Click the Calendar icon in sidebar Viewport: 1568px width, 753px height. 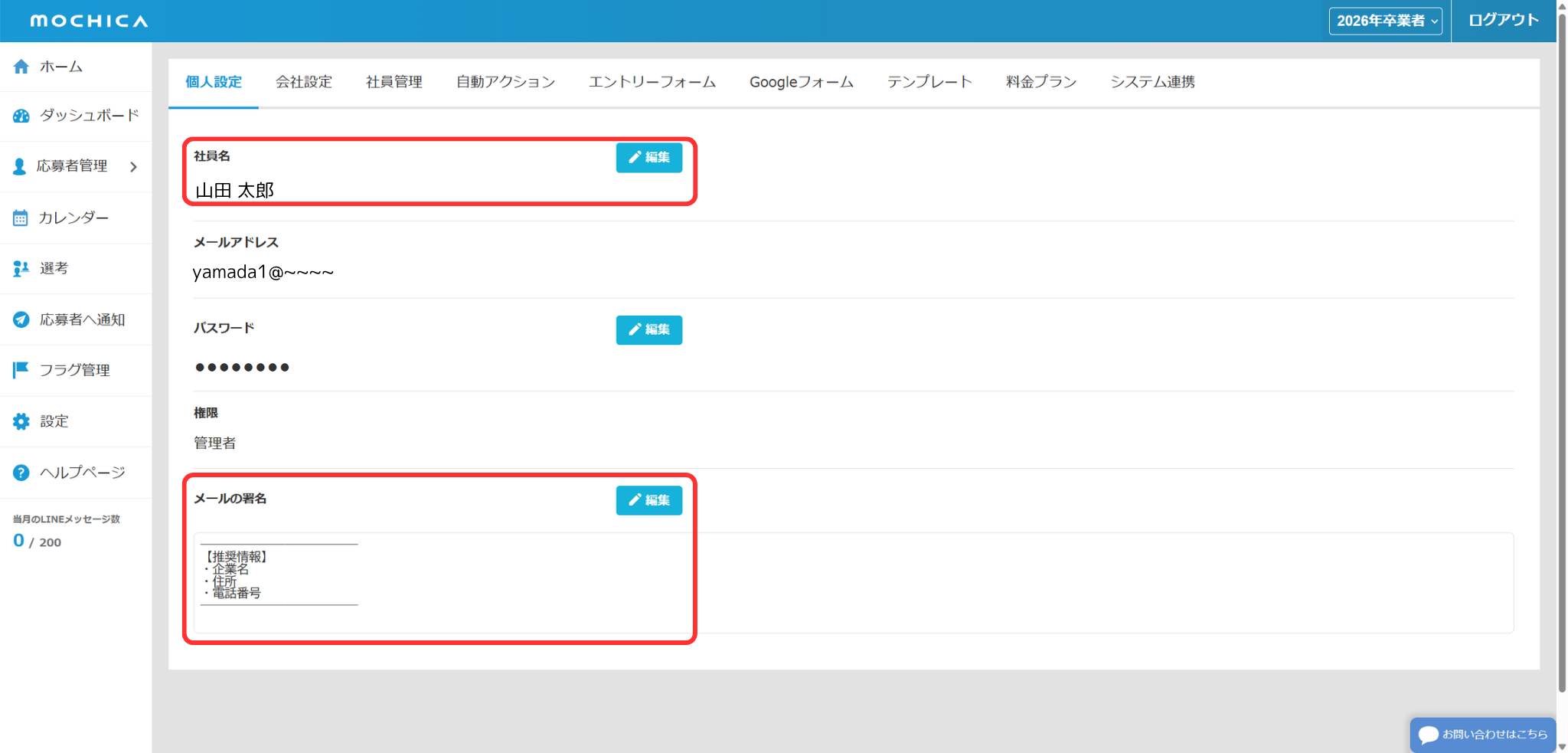click(x=21, y=218)
